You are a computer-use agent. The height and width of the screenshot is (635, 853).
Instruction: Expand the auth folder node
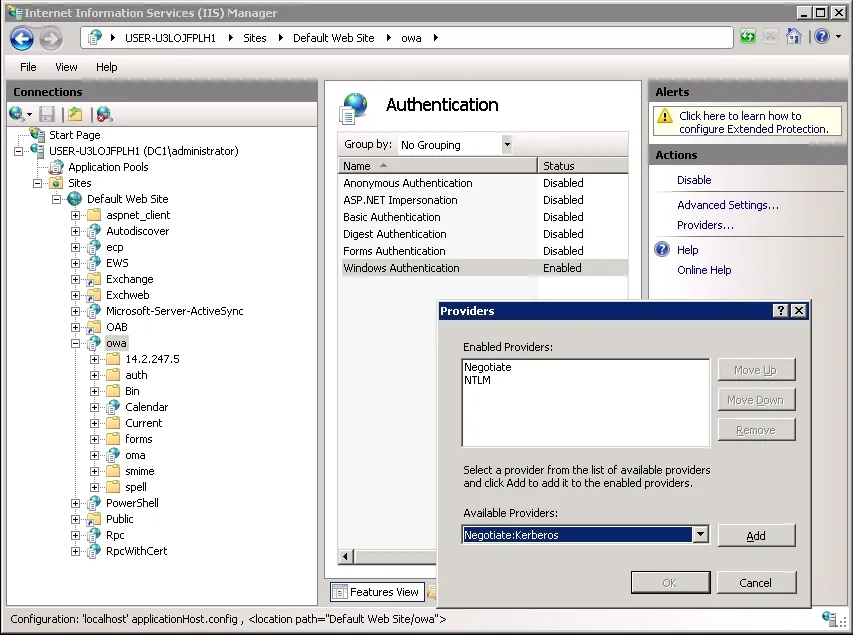(x=95, y=375)
